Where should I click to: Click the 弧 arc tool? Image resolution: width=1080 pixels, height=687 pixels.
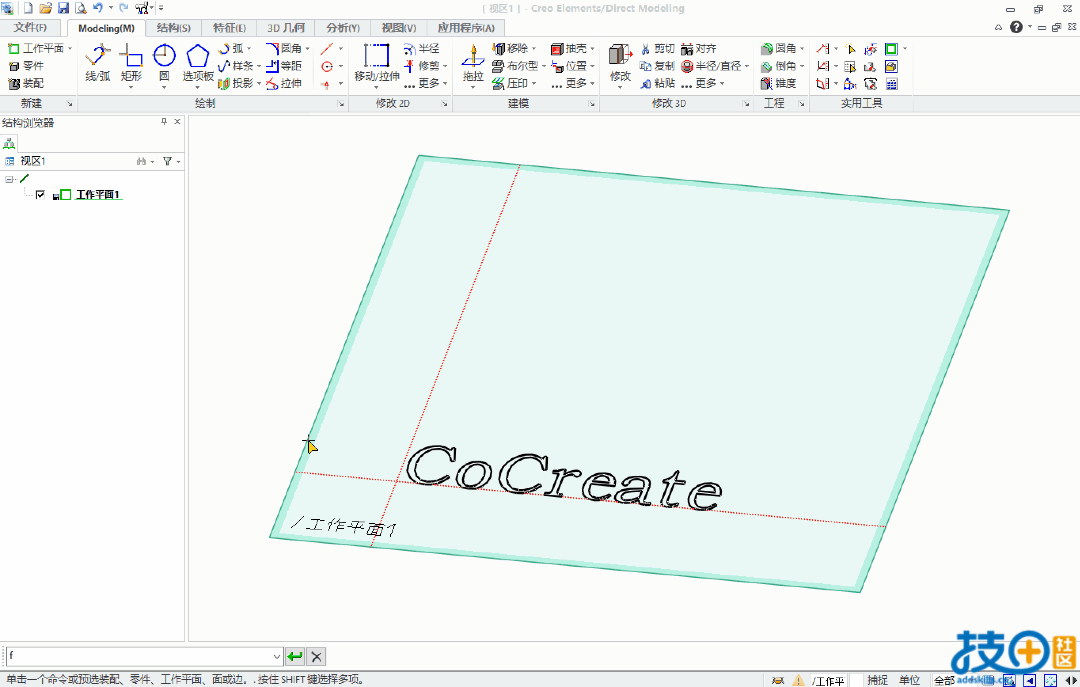tap(231, 48)
